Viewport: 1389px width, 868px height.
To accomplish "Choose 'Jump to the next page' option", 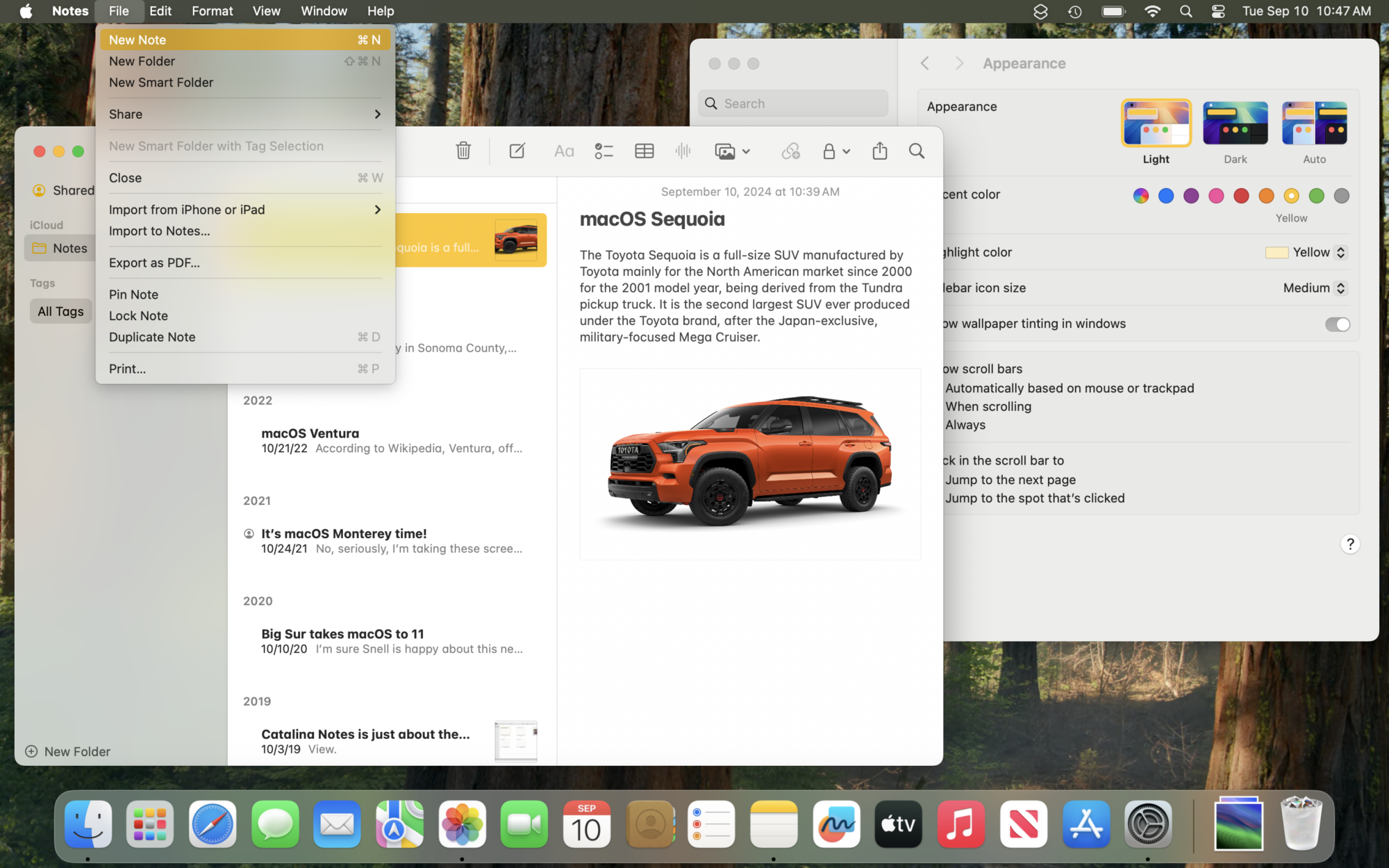I will coord(1010,479).
